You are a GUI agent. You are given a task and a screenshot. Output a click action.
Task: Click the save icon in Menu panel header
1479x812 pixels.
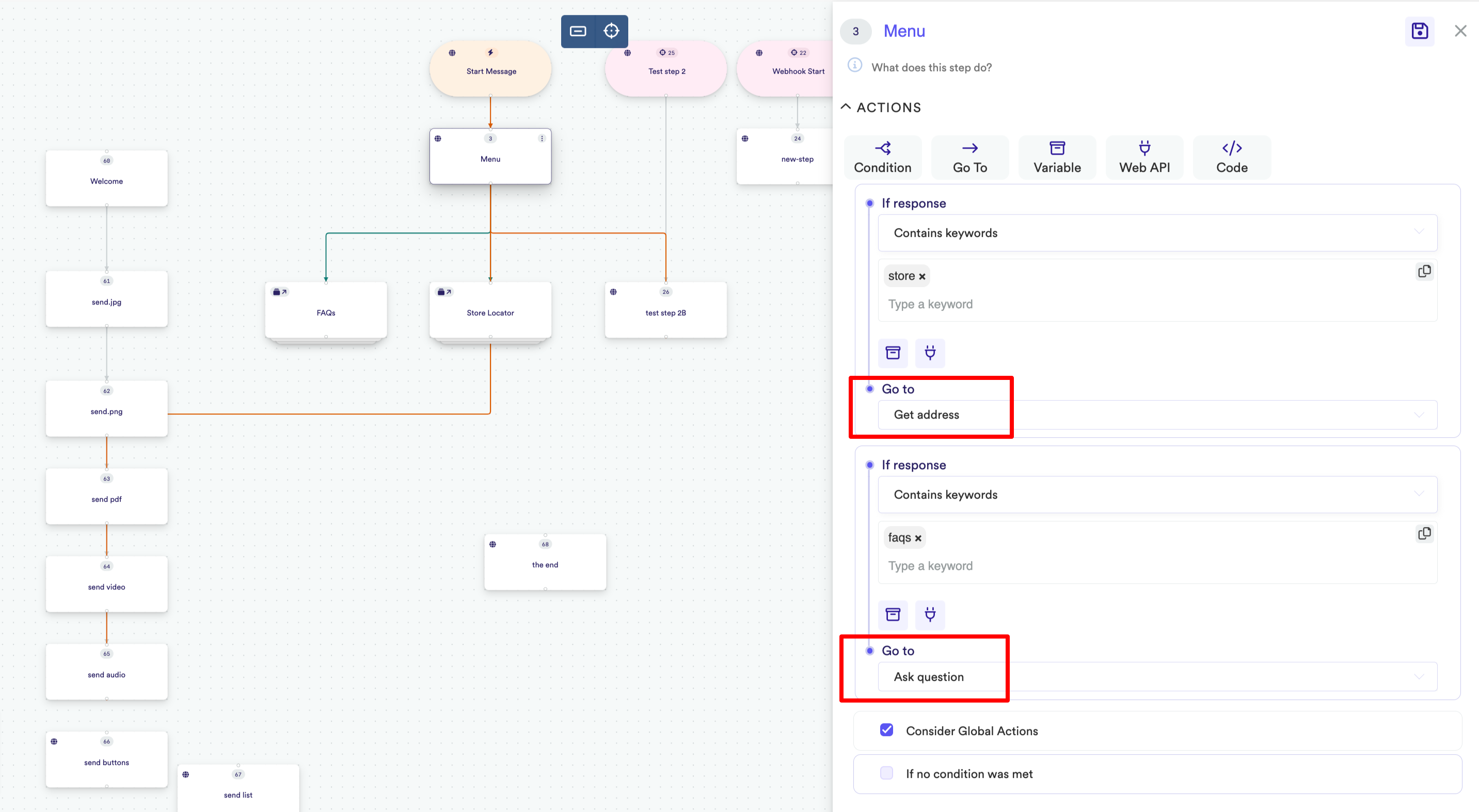pos(1419,31)
